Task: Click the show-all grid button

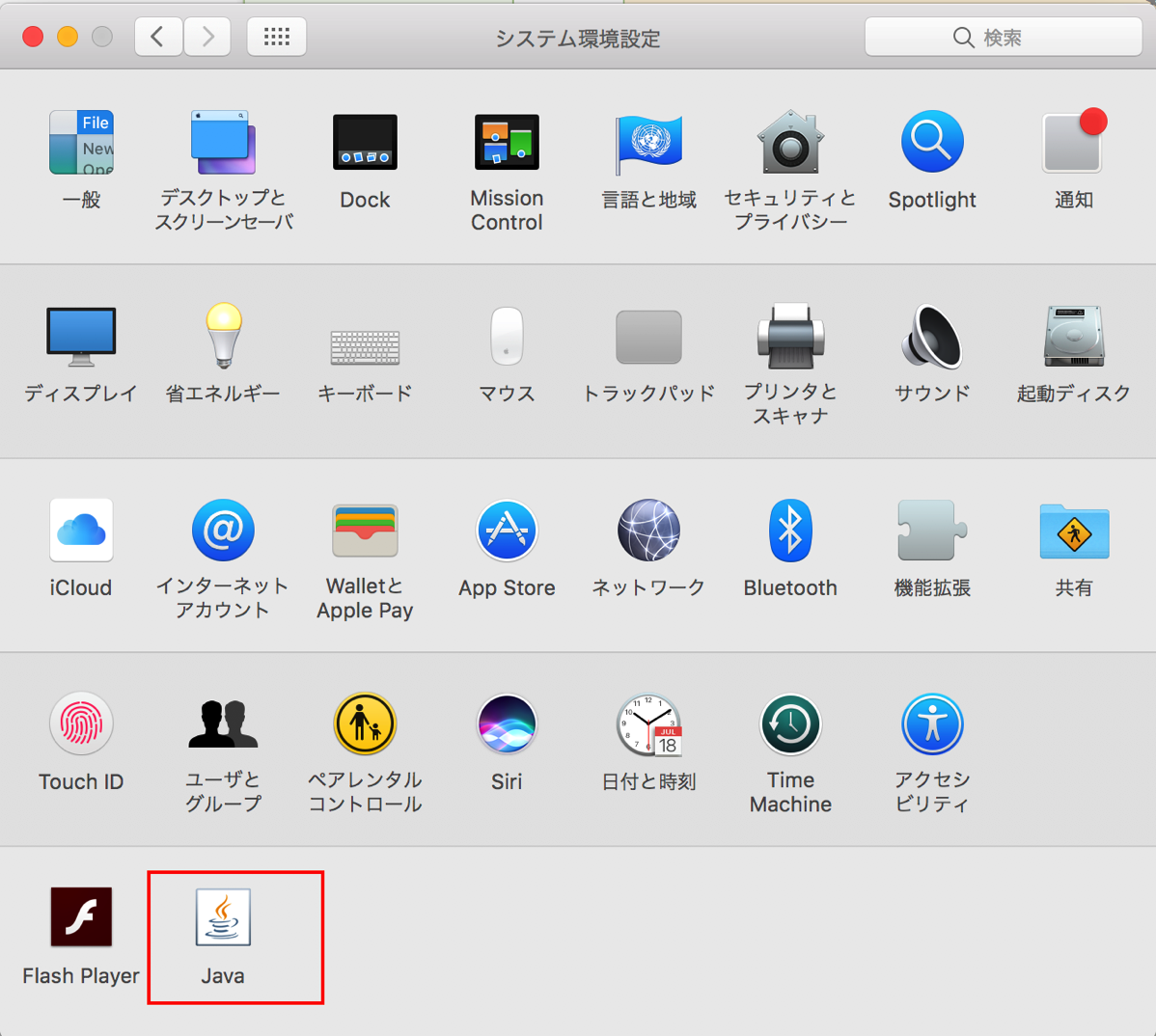Action: click(277, 37)
